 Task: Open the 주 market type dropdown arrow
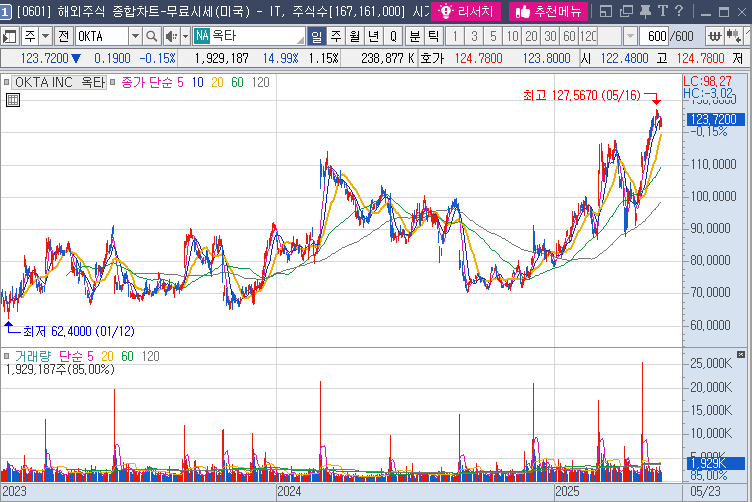pyautogui.click(x=46, y=36)
